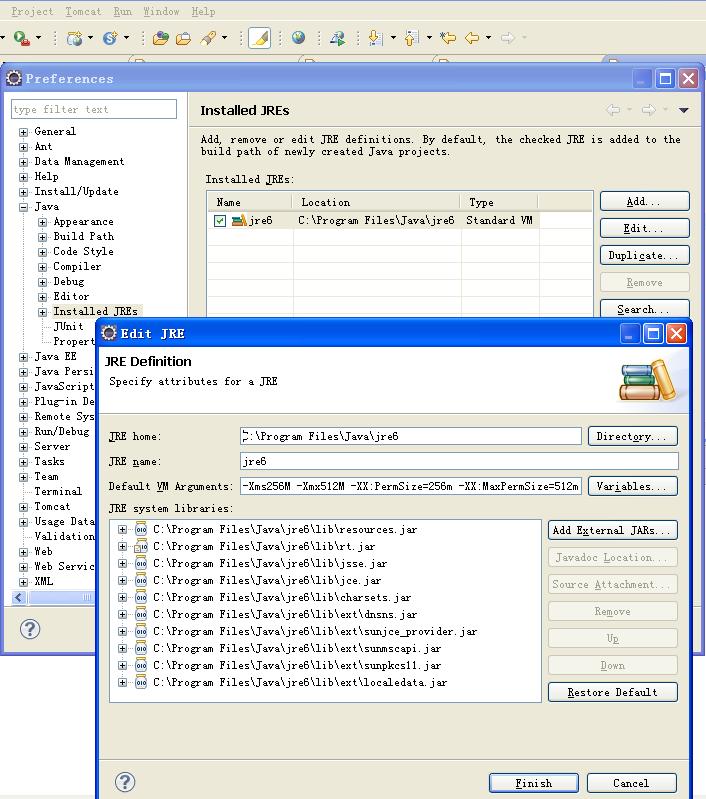
Task: Open the Preferences view menu dropdown arrow
Action: pos(684,110)
